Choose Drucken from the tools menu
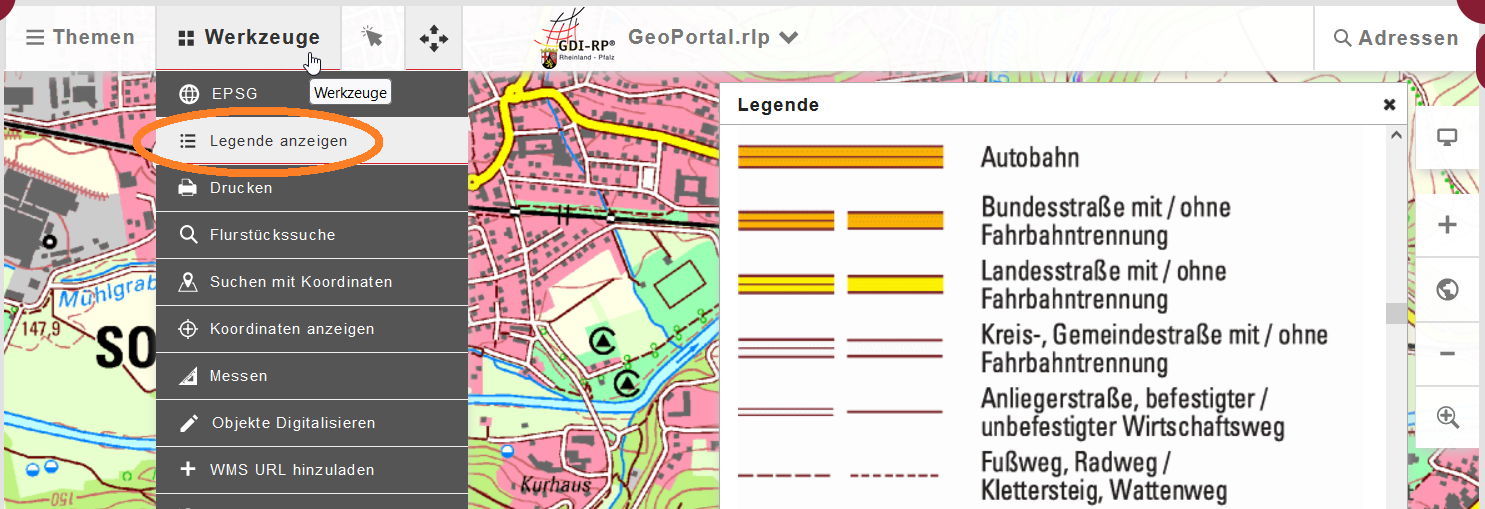 tap(312, 188)
